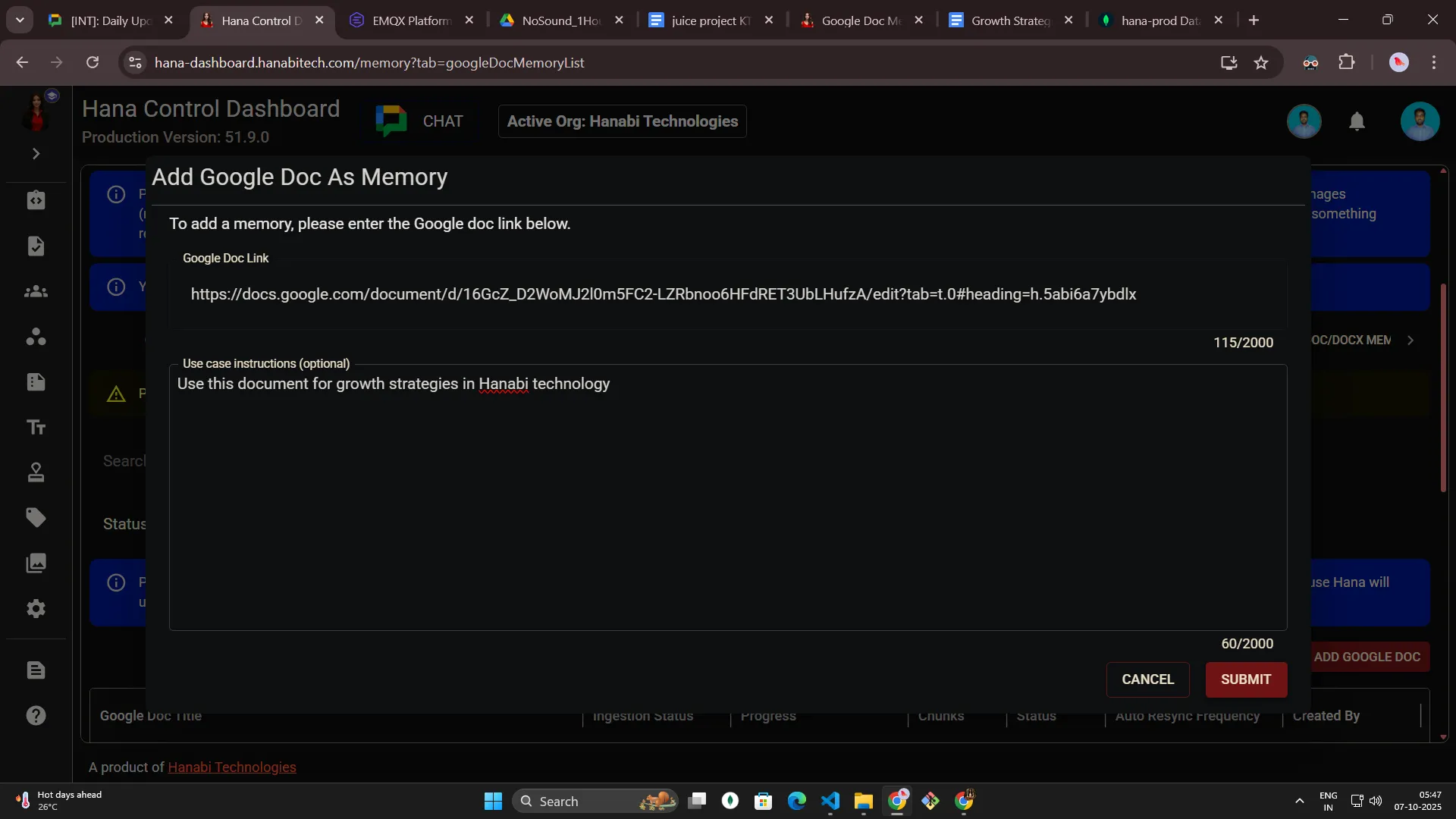1456x819 pixels.
Task: Click inside the Use case instructions text field
Action: [728, 493]
